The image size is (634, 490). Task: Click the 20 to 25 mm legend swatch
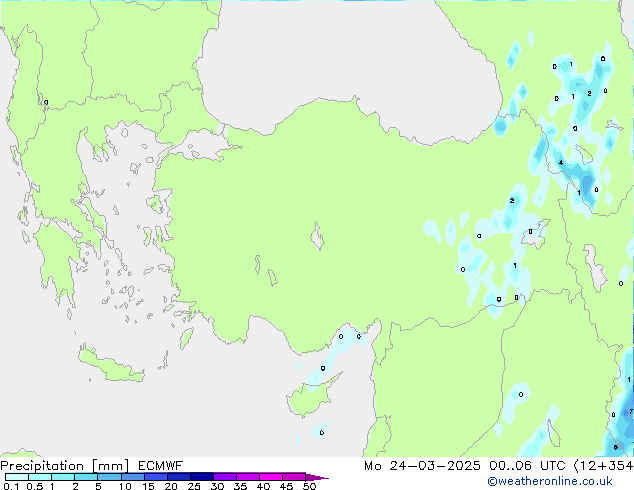pos(178,477)
